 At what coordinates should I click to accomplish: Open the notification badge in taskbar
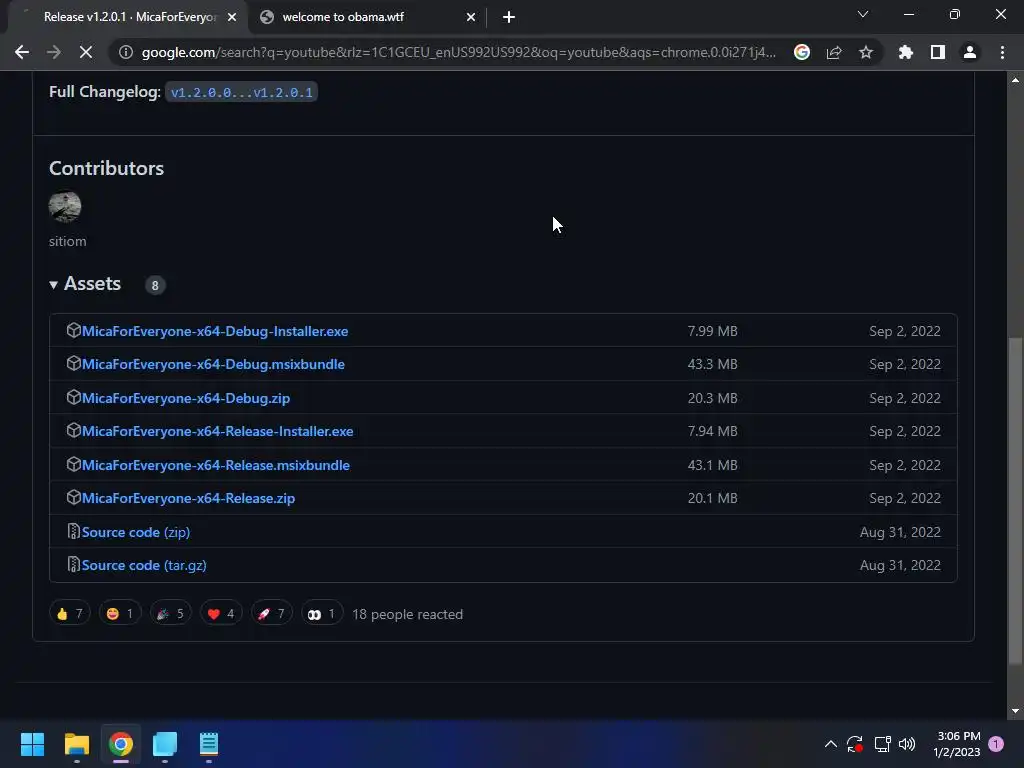click(x=996, y=744)
